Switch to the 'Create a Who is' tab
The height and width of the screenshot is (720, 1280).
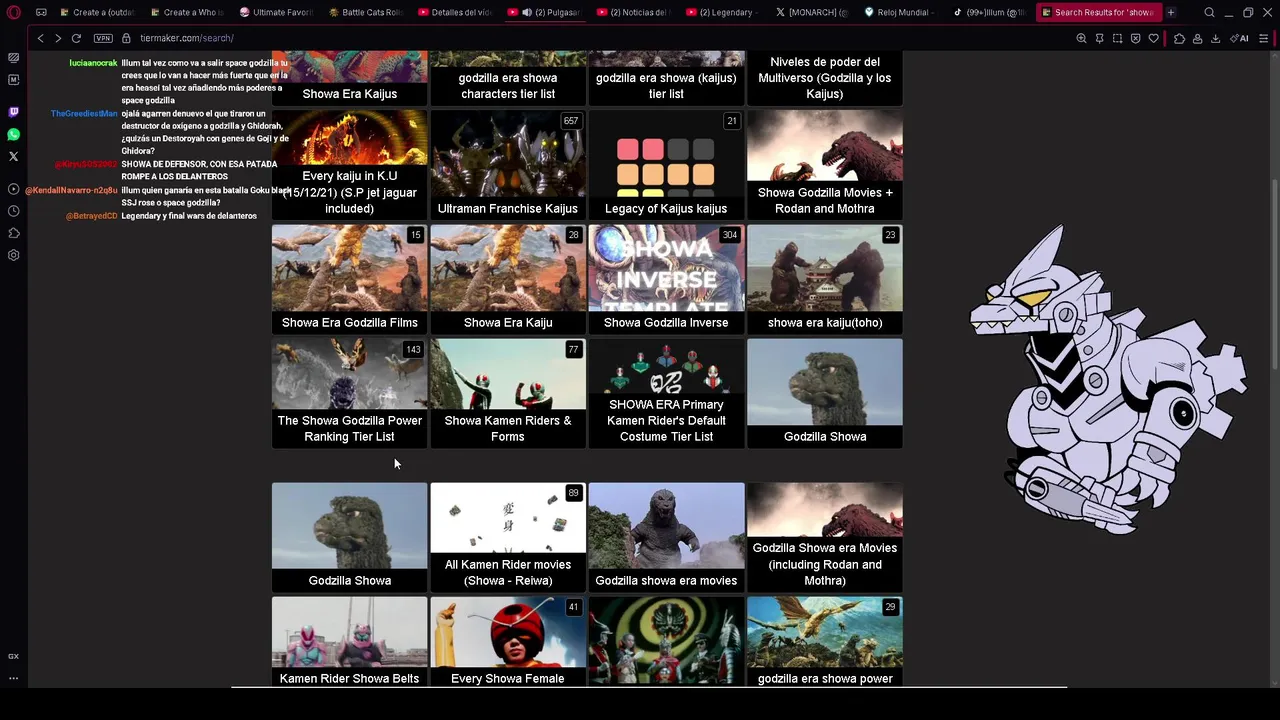(x=188, y=12)
